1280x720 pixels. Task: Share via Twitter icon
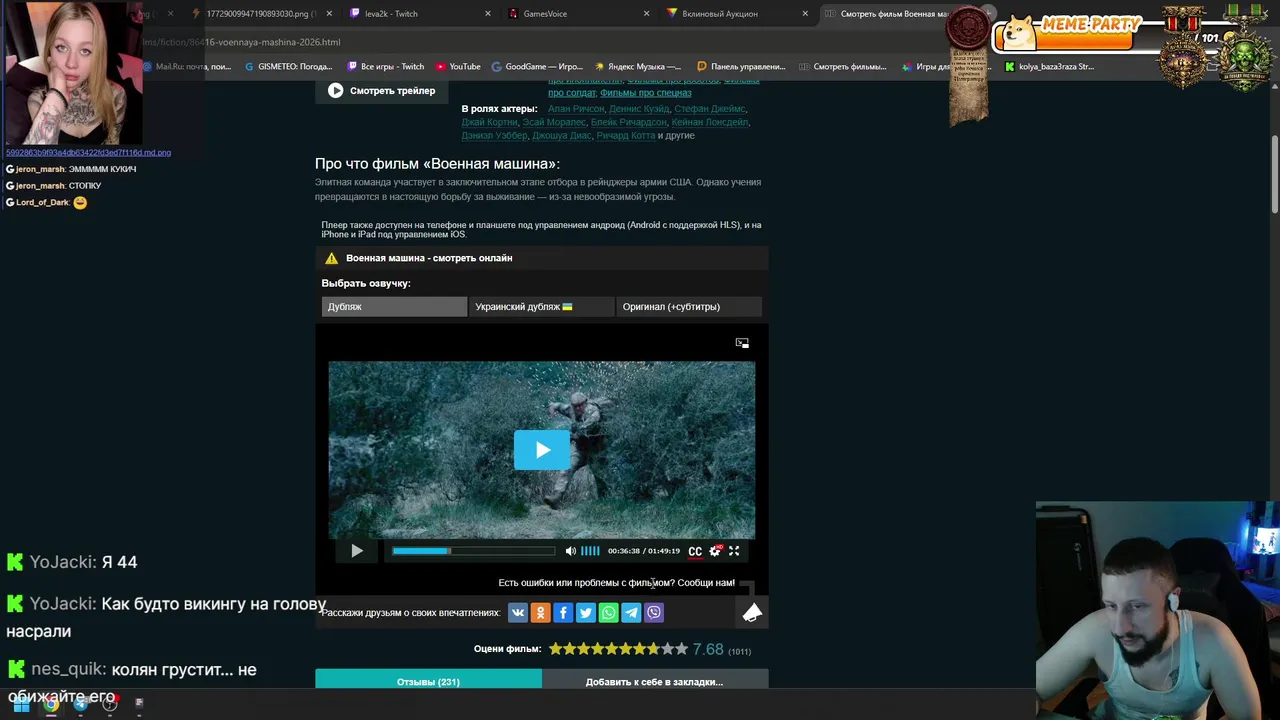point(586,613)
